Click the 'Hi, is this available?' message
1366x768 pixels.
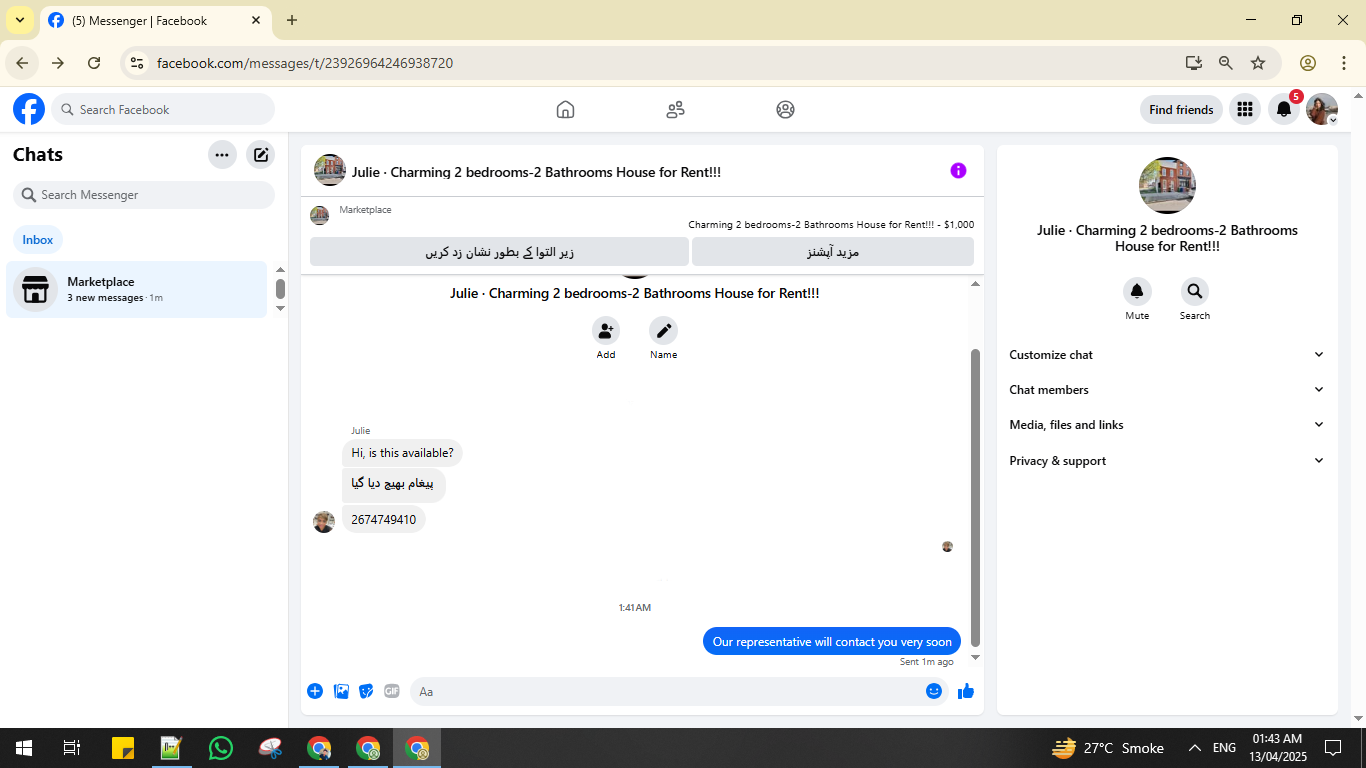point(402,453)
